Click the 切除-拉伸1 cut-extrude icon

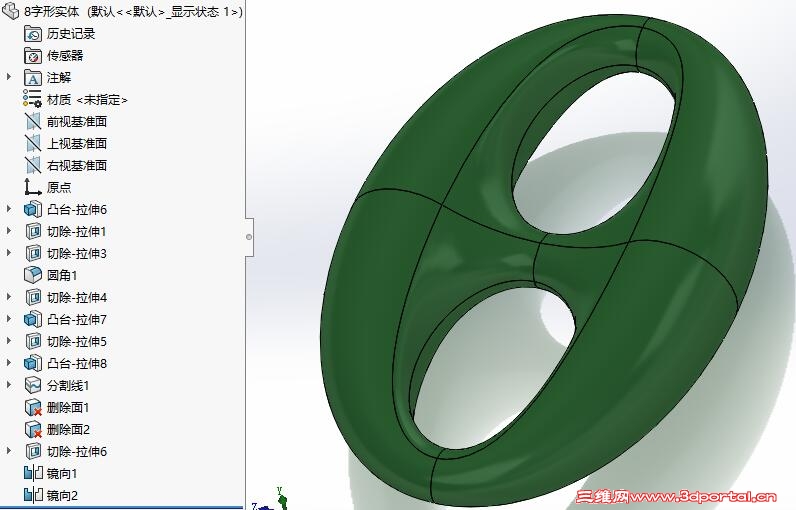33,231
